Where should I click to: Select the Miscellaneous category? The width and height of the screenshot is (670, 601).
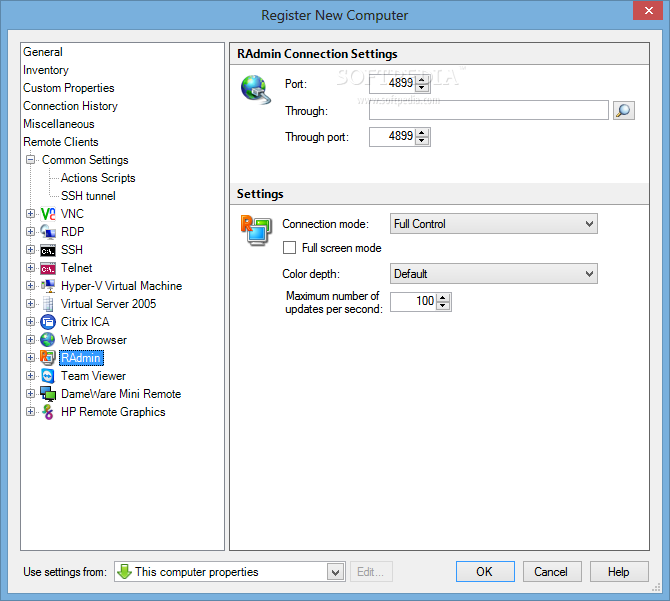click(59, 124)
